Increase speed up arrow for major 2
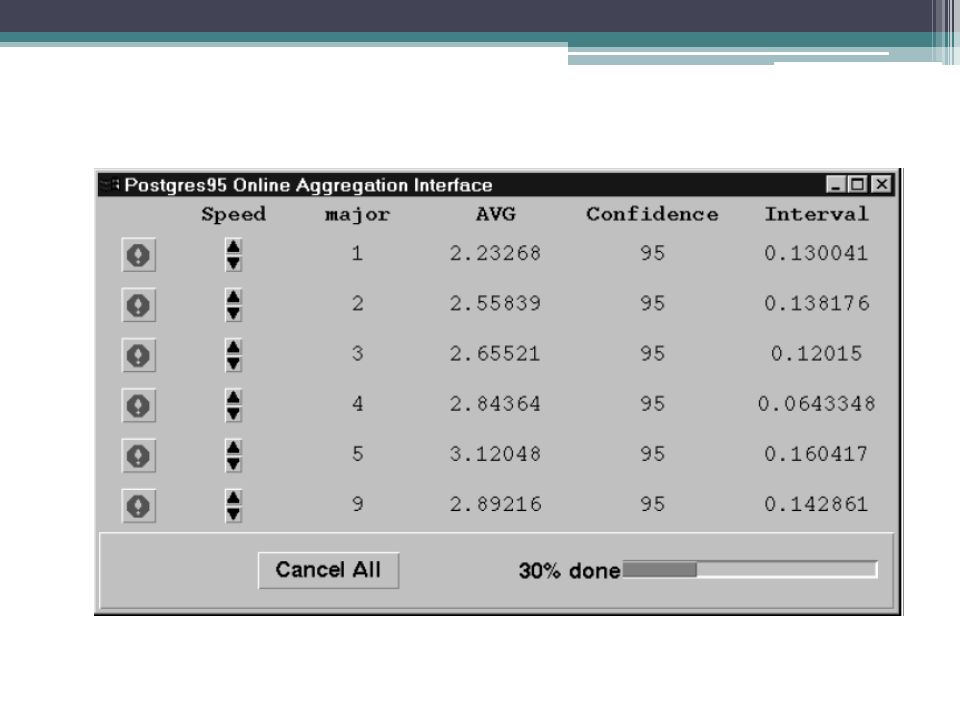The height and width of the screenshot is (720, 960). (233, 297)
